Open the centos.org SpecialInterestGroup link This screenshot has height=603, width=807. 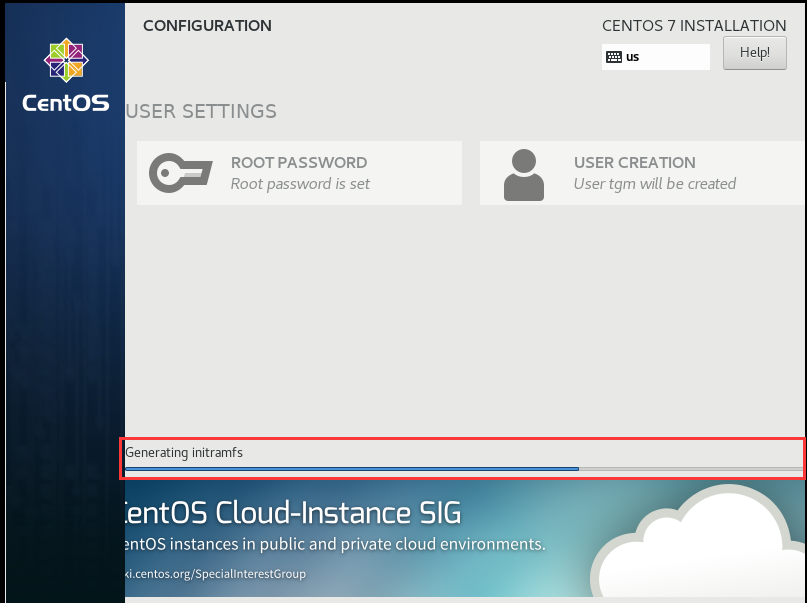pos(215,574)
